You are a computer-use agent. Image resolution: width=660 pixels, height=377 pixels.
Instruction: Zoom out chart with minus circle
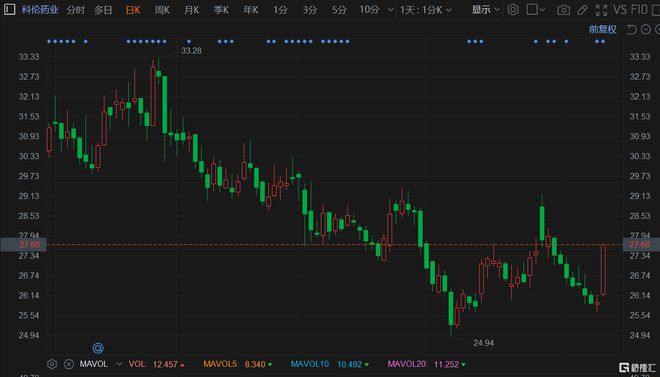point(646,29)
